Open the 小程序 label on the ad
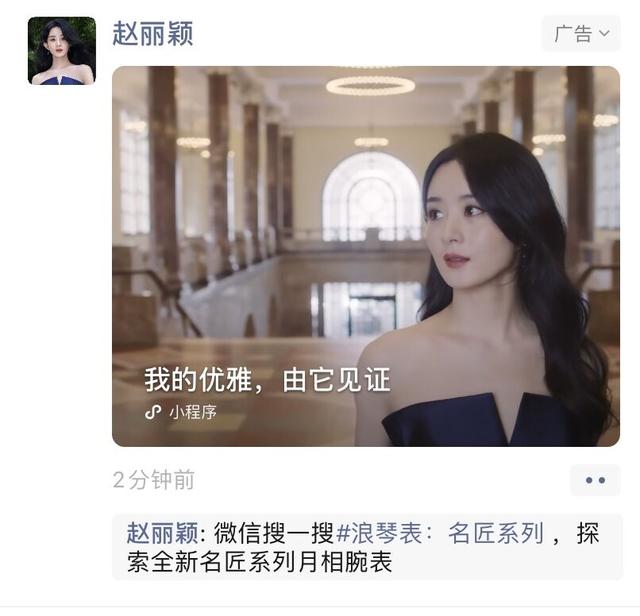 tap(193, 412)
